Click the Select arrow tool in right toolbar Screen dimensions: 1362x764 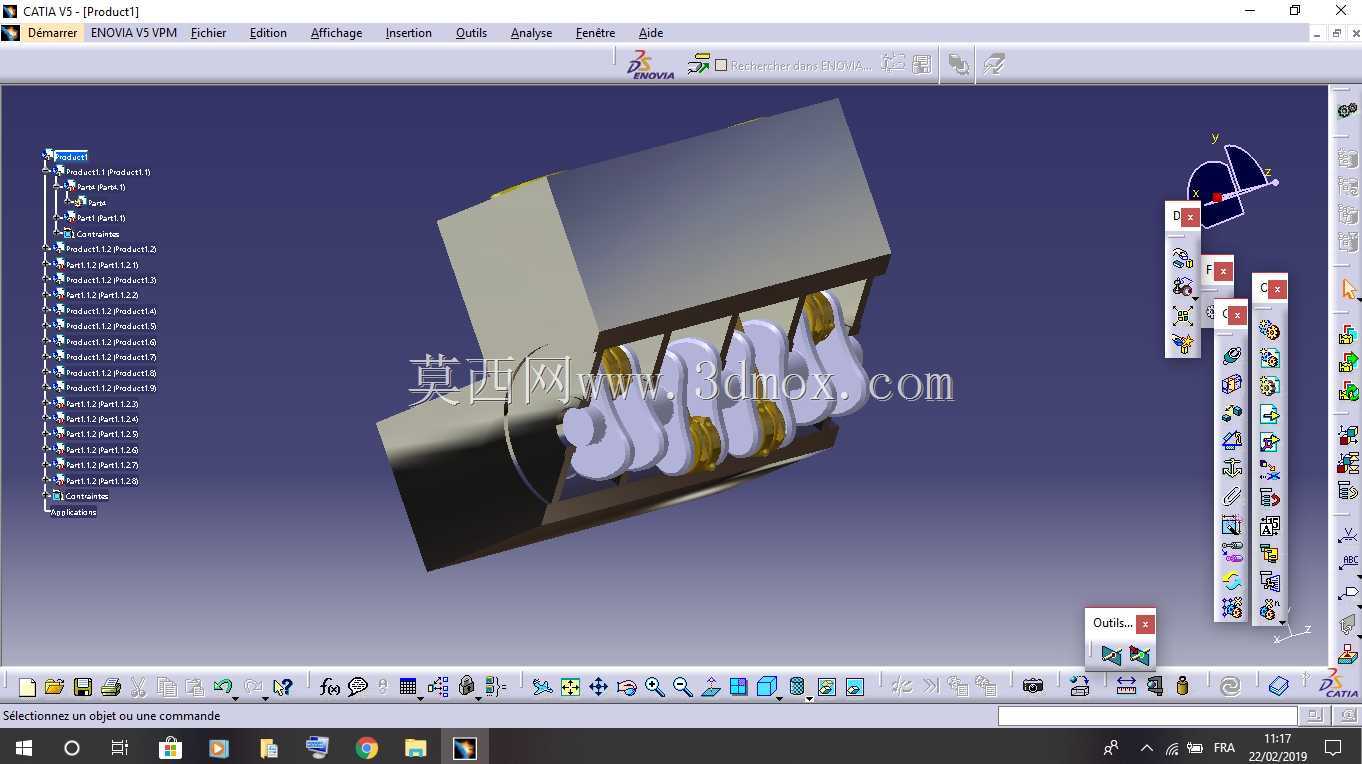[1348, 290]
